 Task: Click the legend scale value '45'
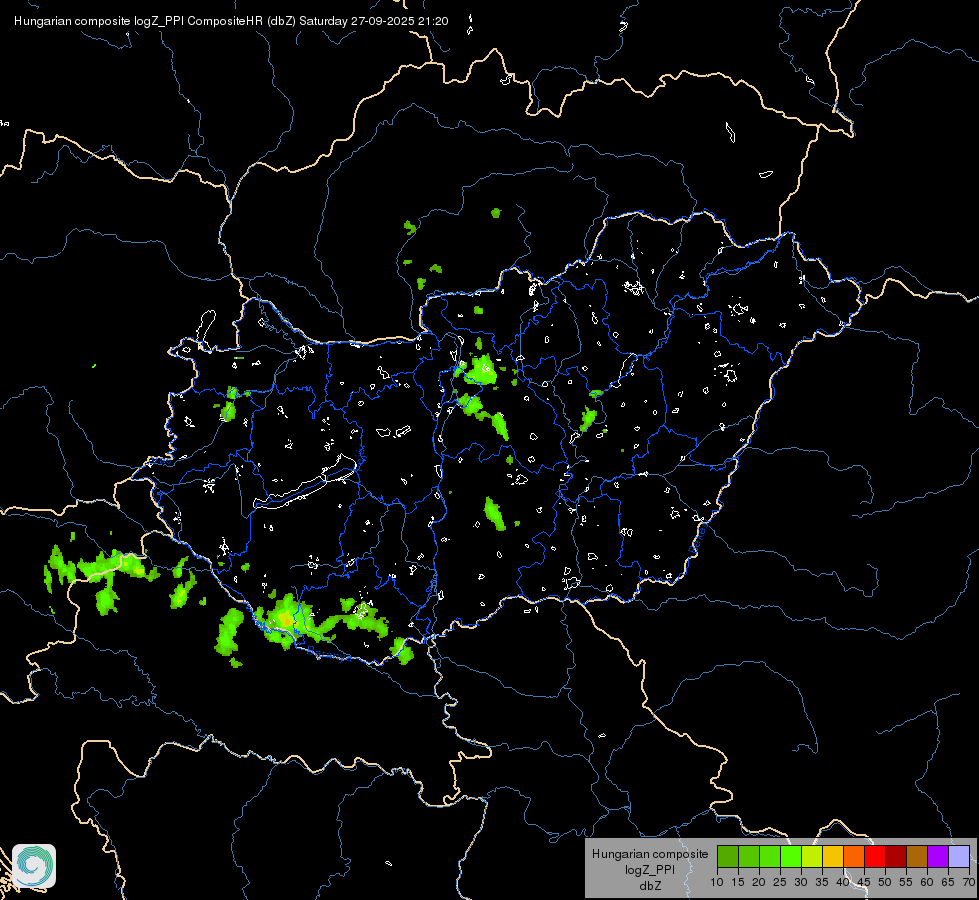863,883
